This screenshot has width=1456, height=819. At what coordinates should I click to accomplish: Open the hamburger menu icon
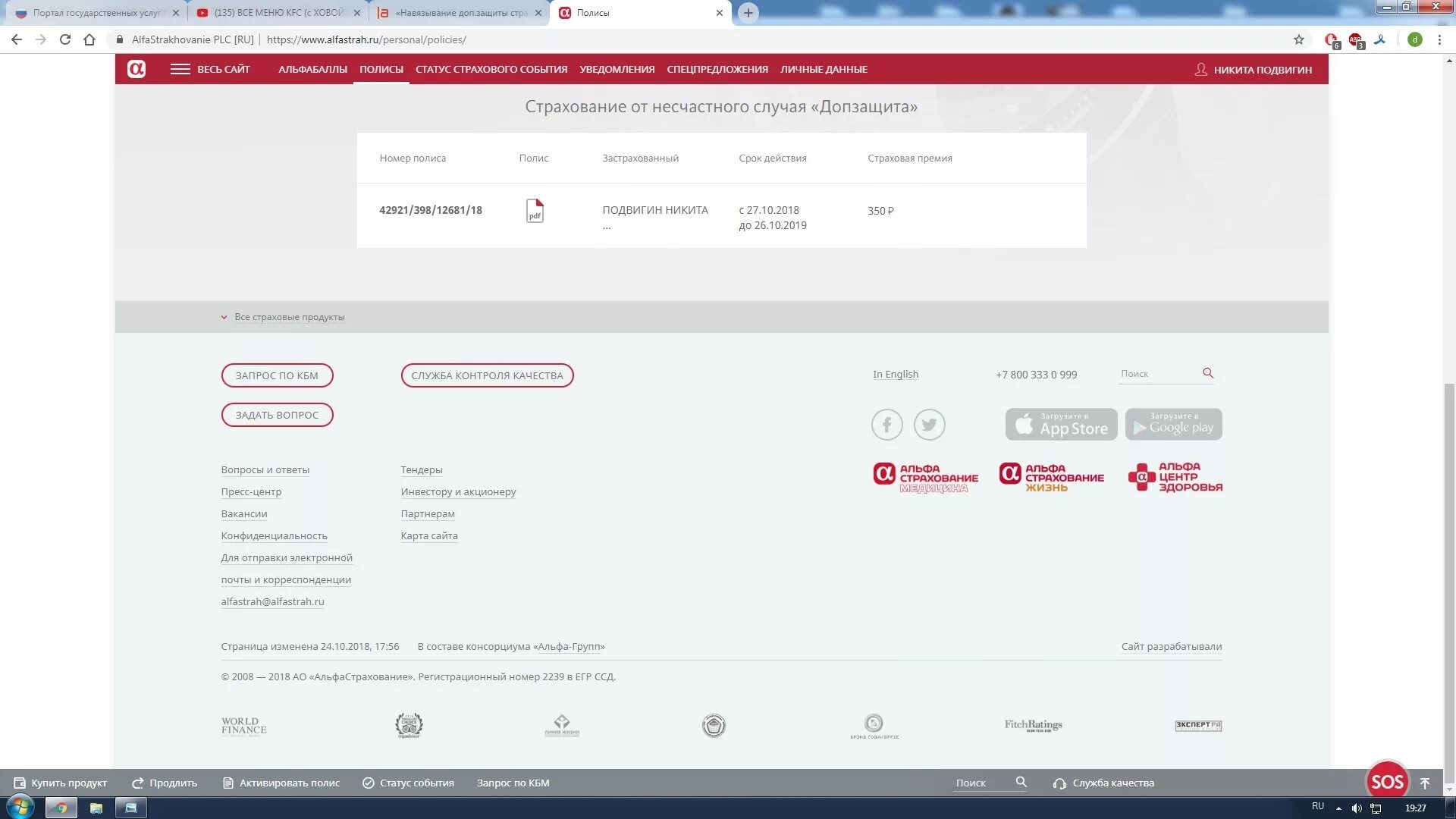[x=179, y=68]
